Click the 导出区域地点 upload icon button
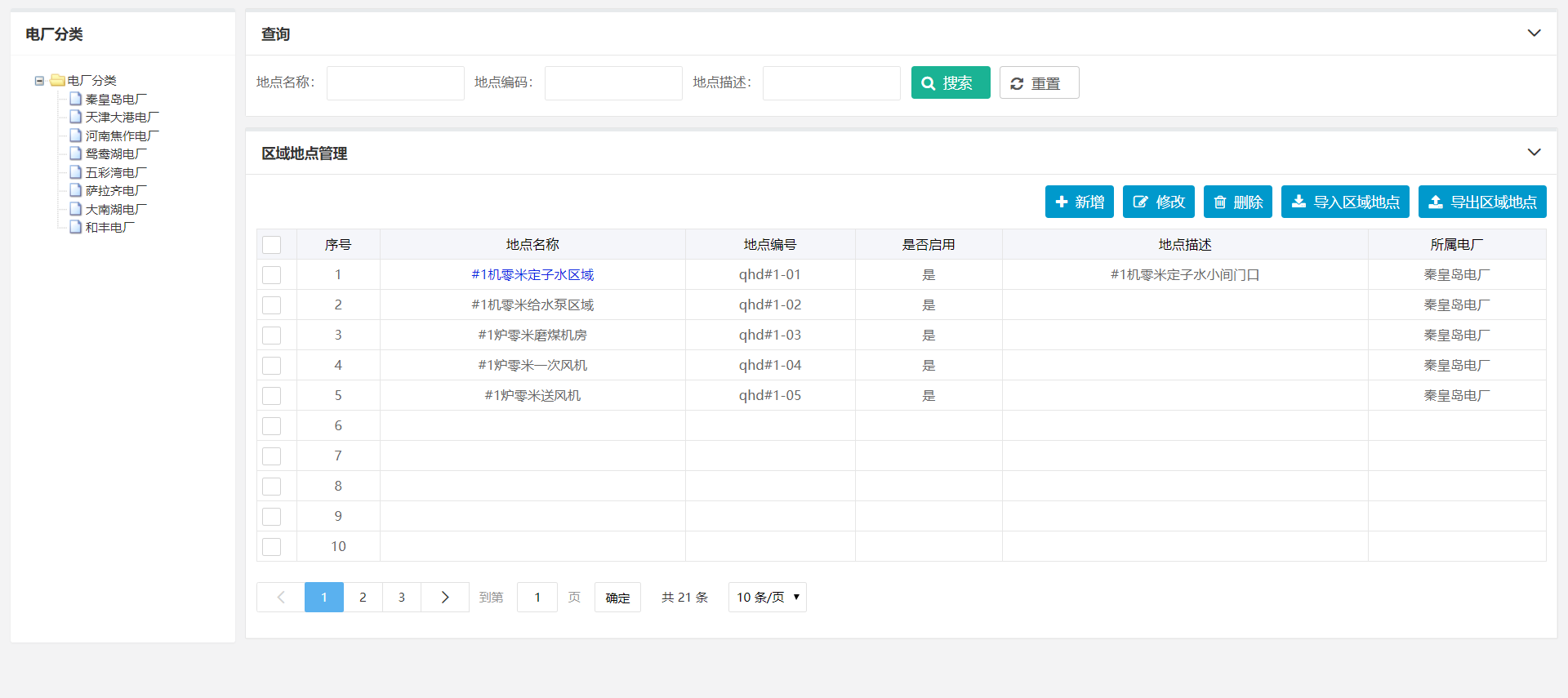Viewport: 1568px width, 698px height. tap(1481, 202)
